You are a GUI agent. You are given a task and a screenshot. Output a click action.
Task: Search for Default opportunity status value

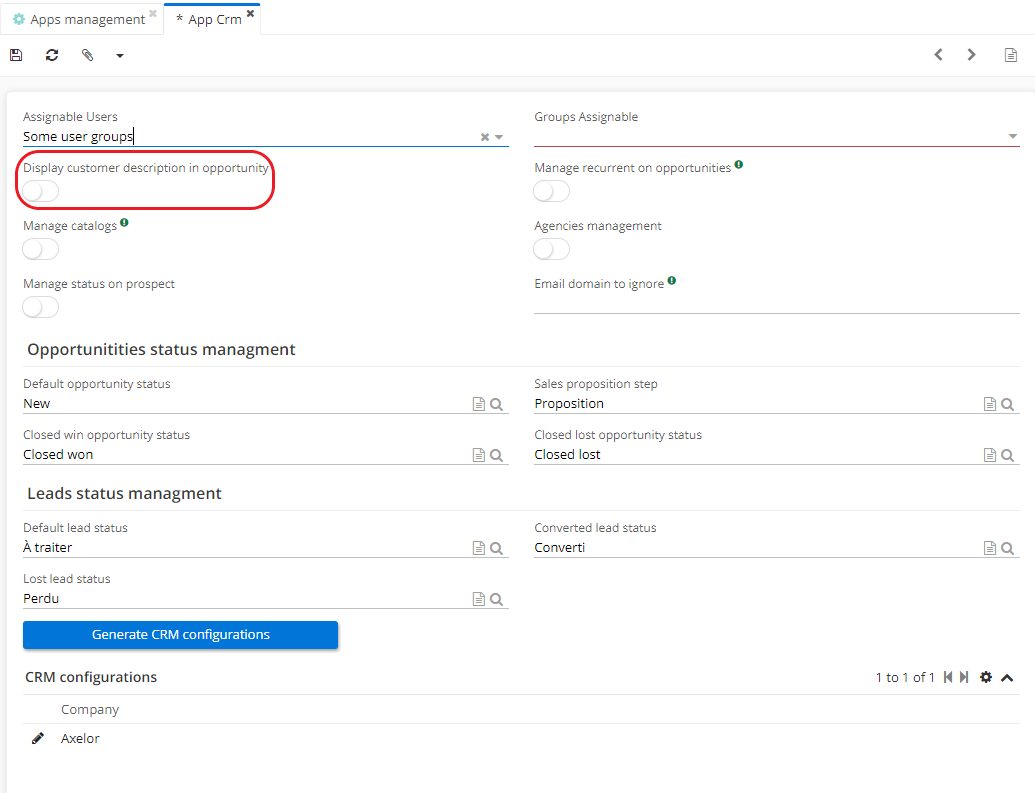[x=496, y=404]
